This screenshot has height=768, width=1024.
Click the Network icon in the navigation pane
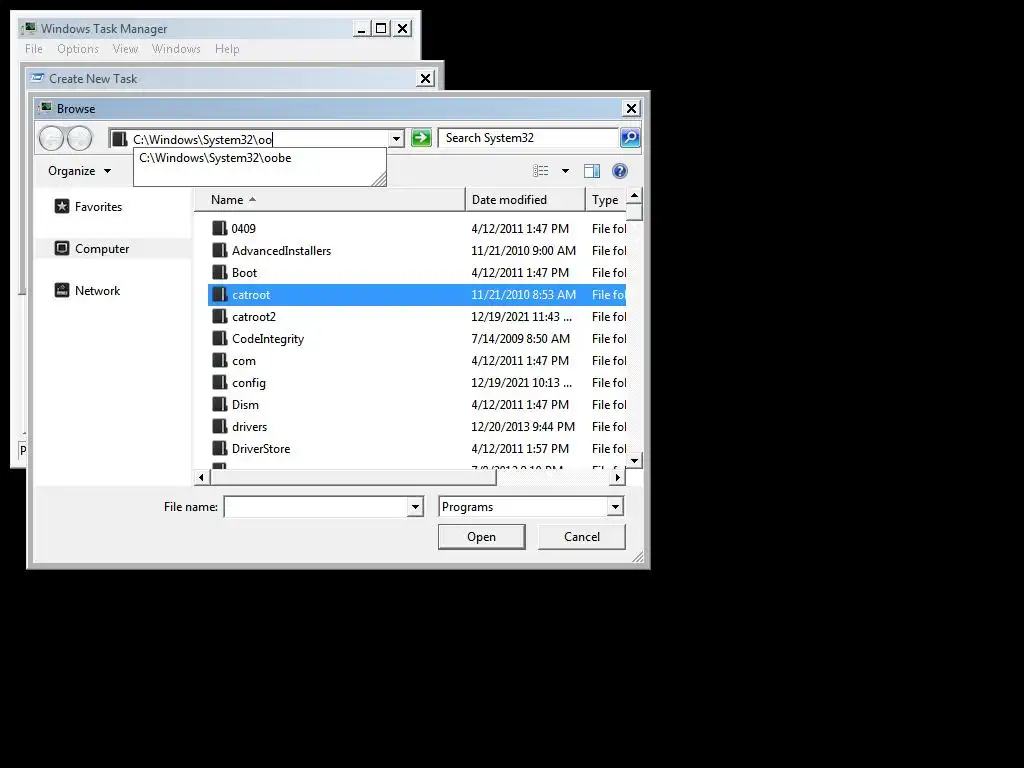click(62, 291)
